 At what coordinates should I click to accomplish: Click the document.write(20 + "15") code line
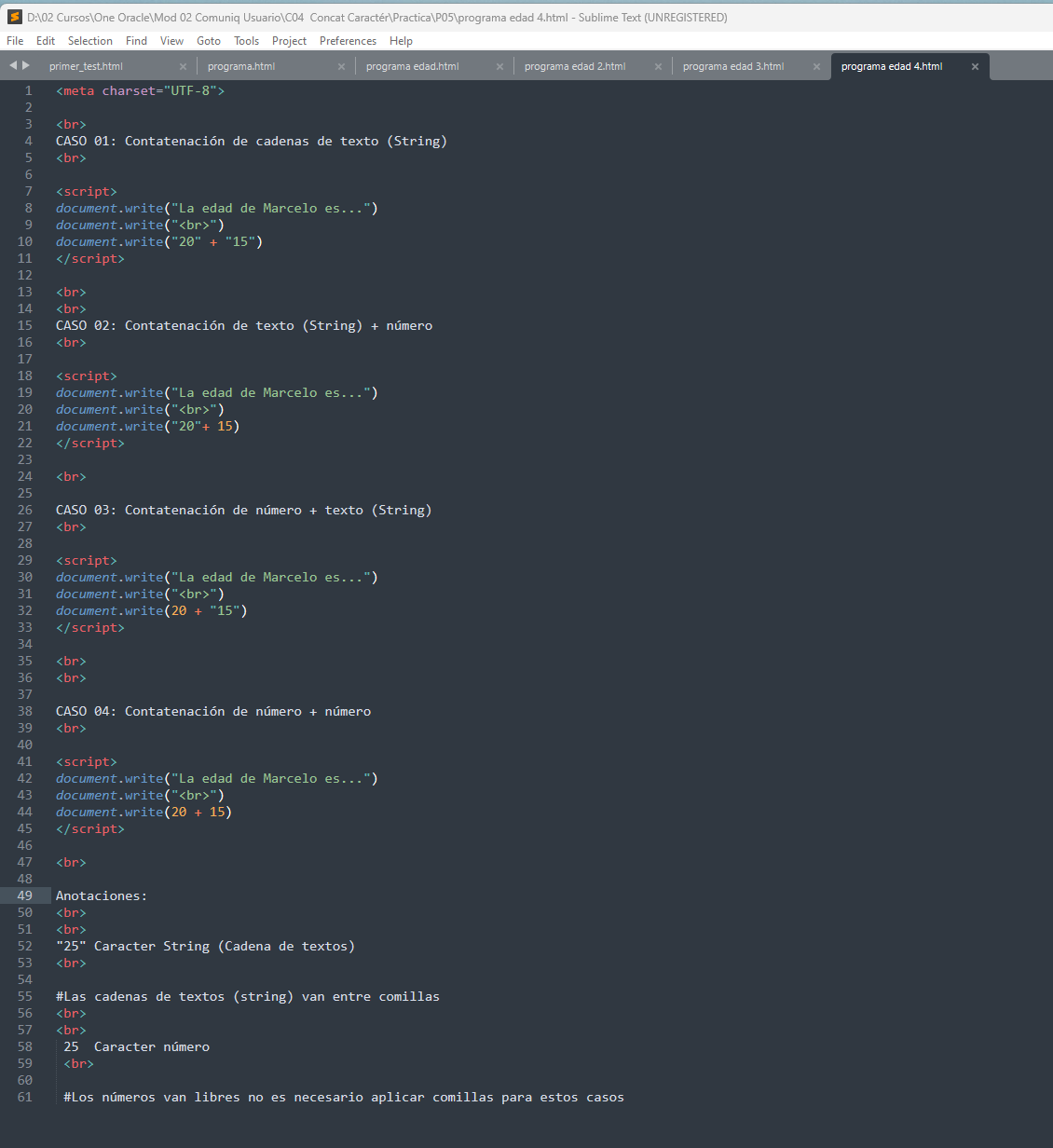(152, 611)
